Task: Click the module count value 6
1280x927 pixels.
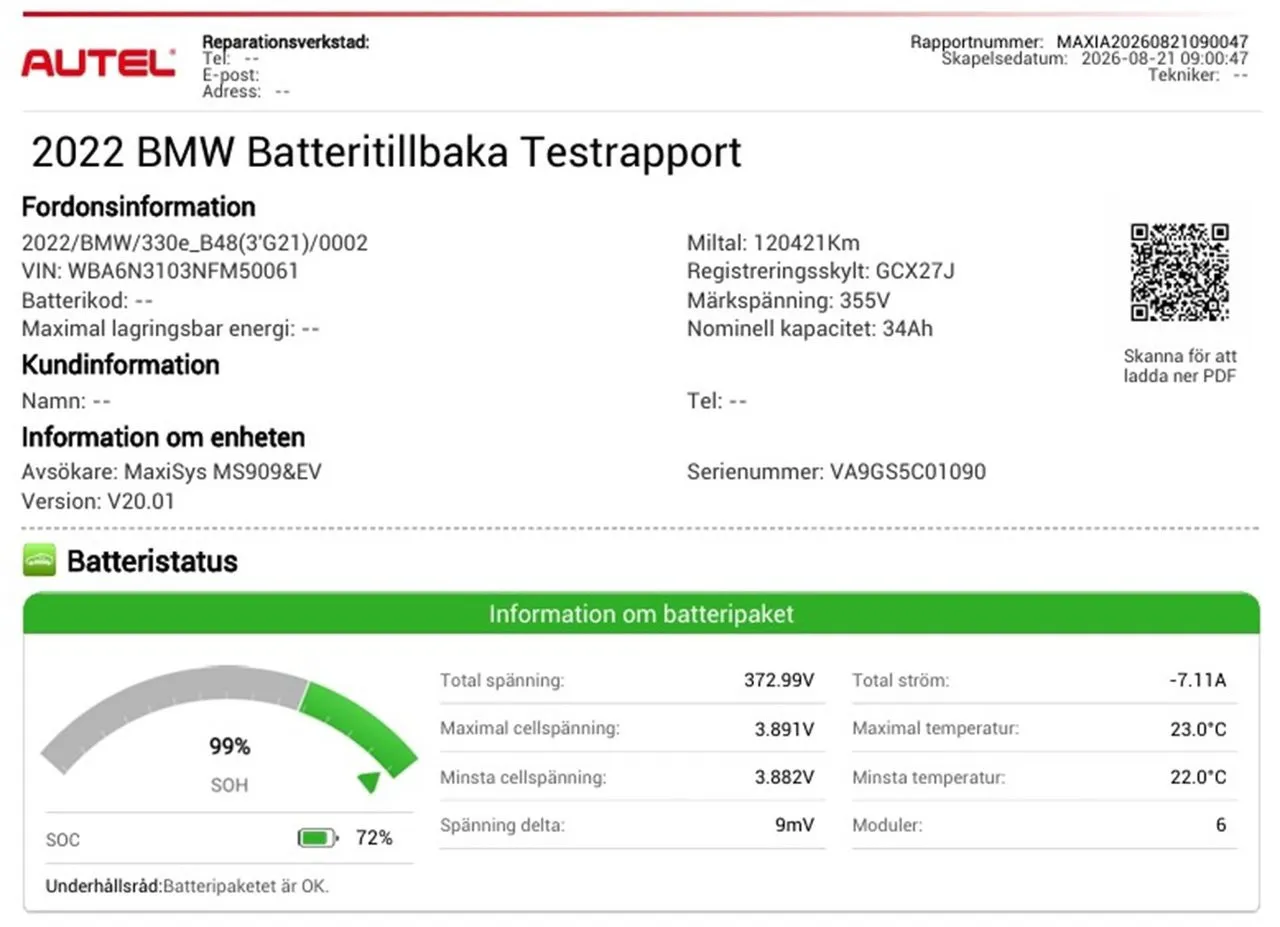Action: tap(1221, 826)
